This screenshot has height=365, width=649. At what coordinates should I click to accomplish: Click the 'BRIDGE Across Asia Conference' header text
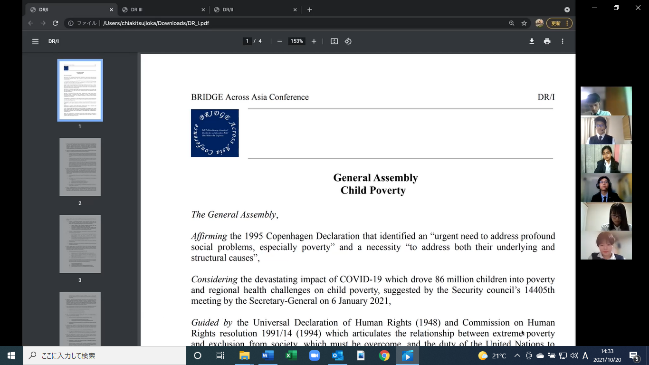250,97
